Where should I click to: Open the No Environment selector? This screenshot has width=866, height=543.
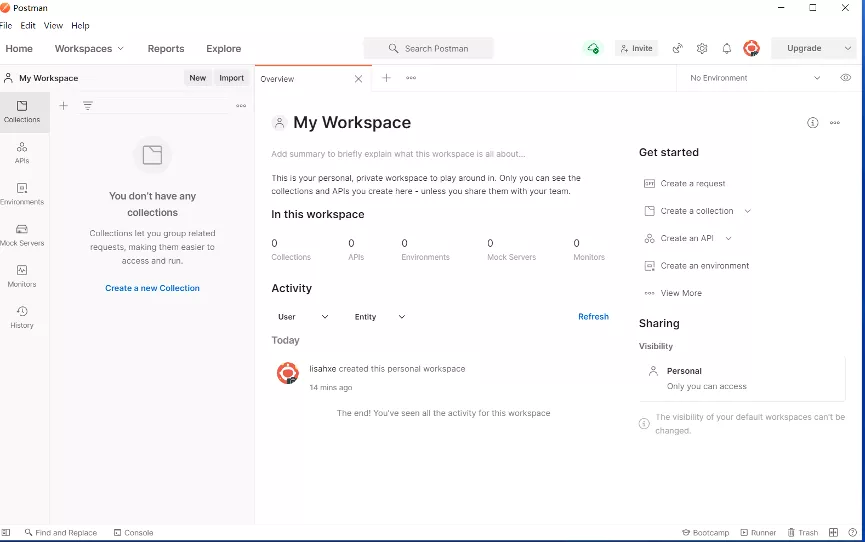pyautogui.click(x=755, y=78)
